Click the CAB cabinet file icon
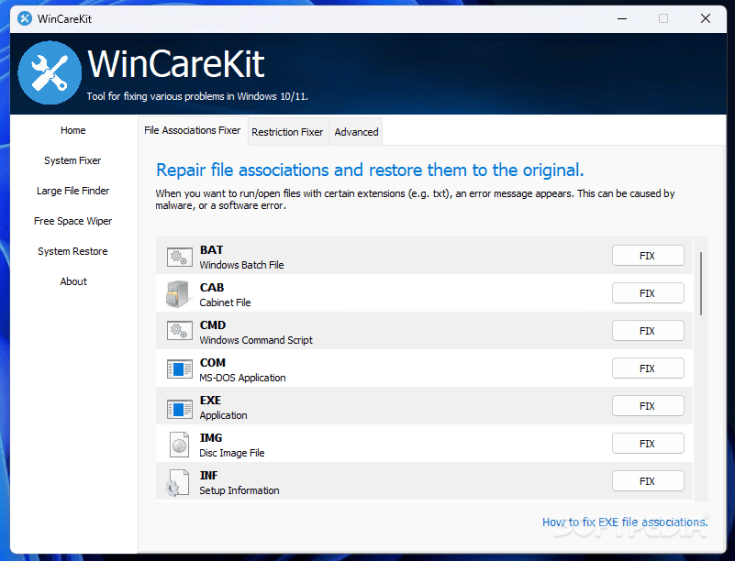The width and height of the screenshot is (735, 561). click(x=177, y=294)
